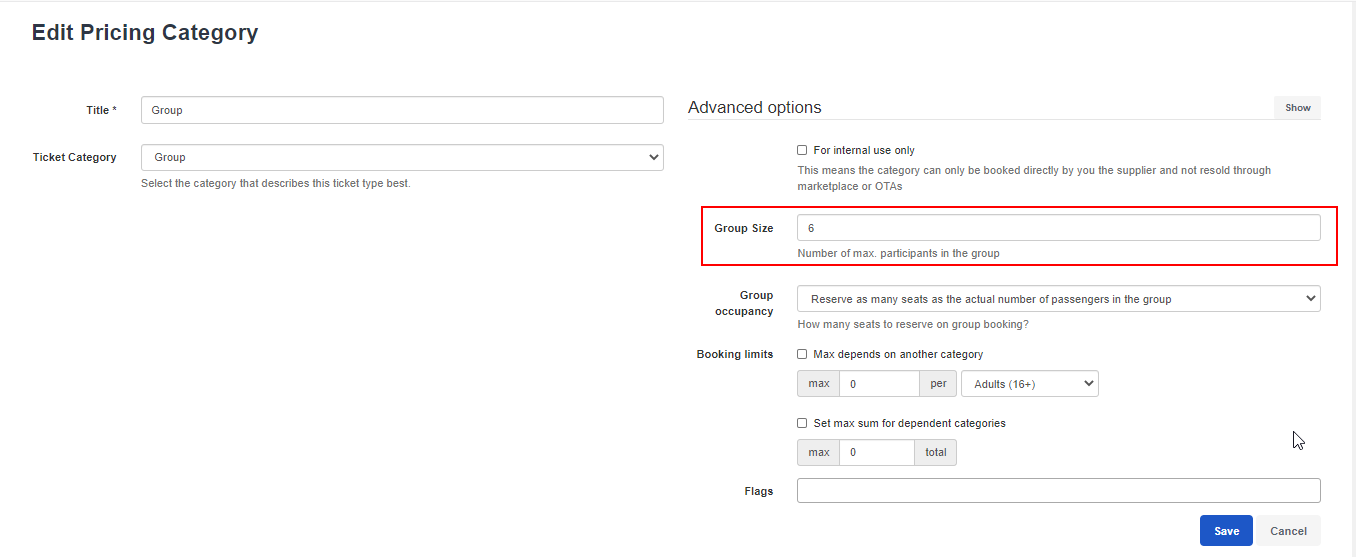Click the Group occupancy dropdown chevron

[x=1311, y=299]
